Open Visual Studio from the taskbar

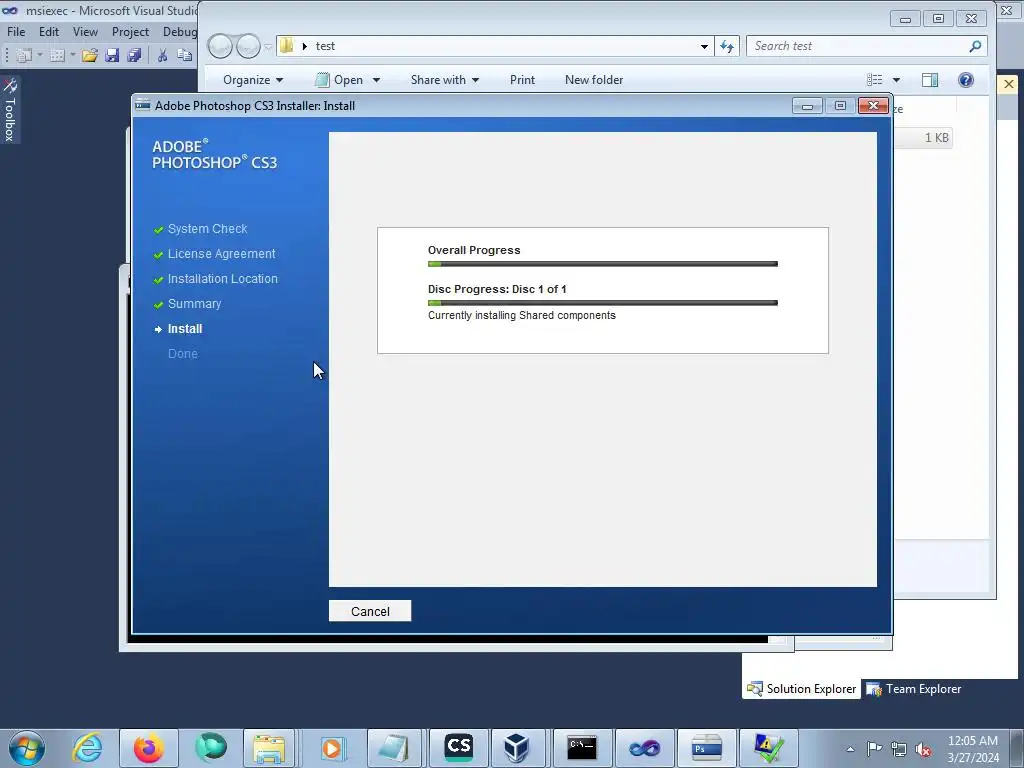pos(644,748)
